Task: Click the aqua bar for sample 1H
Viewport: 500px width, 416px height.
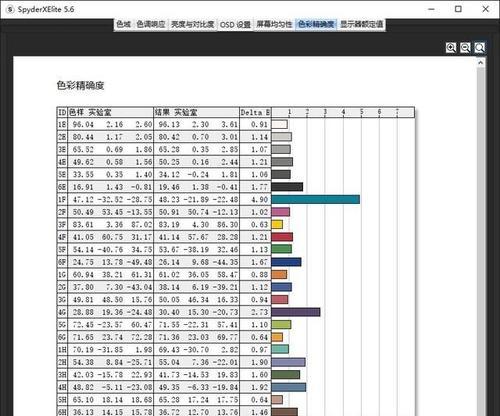Action: point(280,349)
